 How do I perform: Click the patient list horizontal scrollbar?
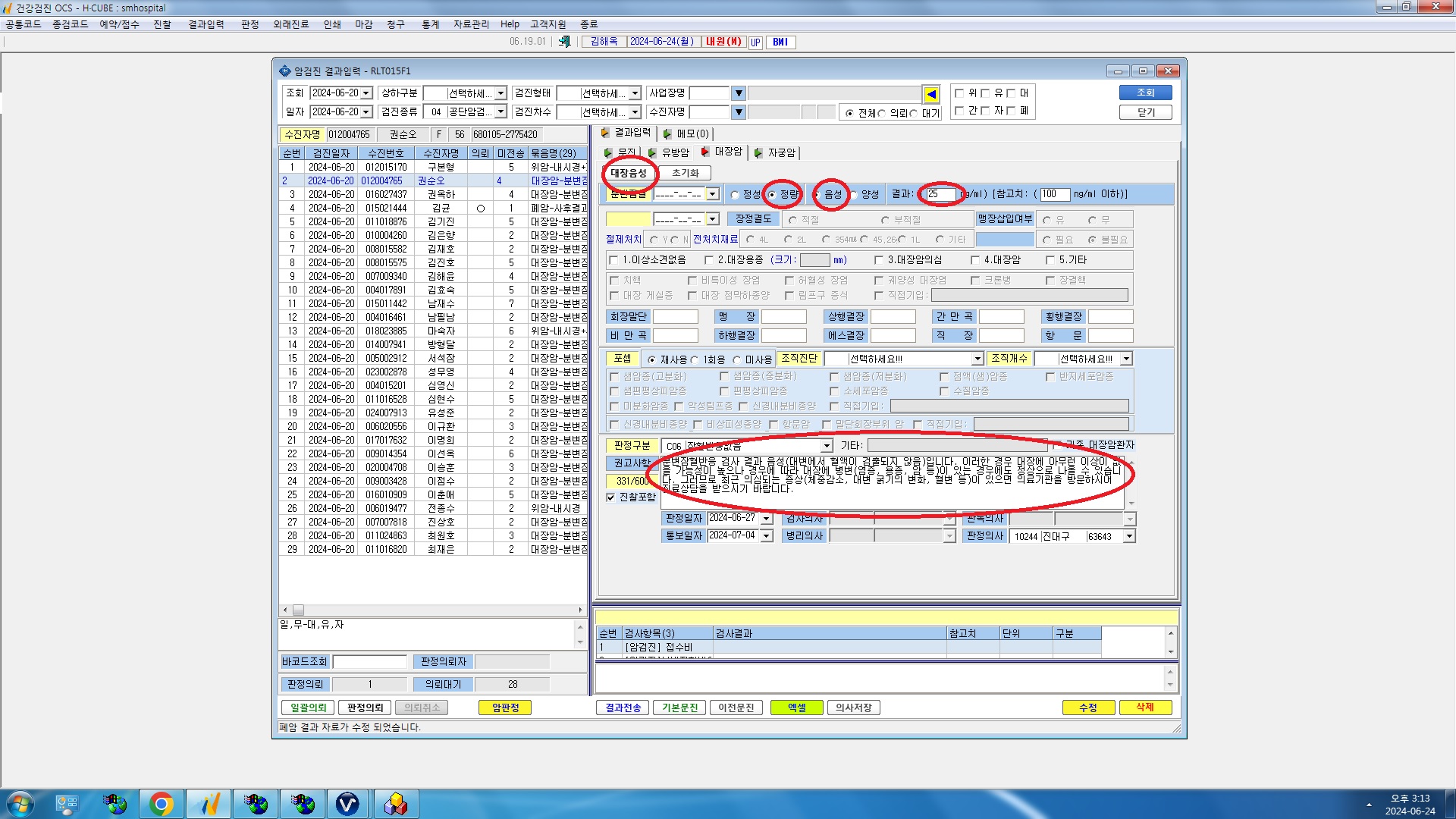[x=433, y=610]
